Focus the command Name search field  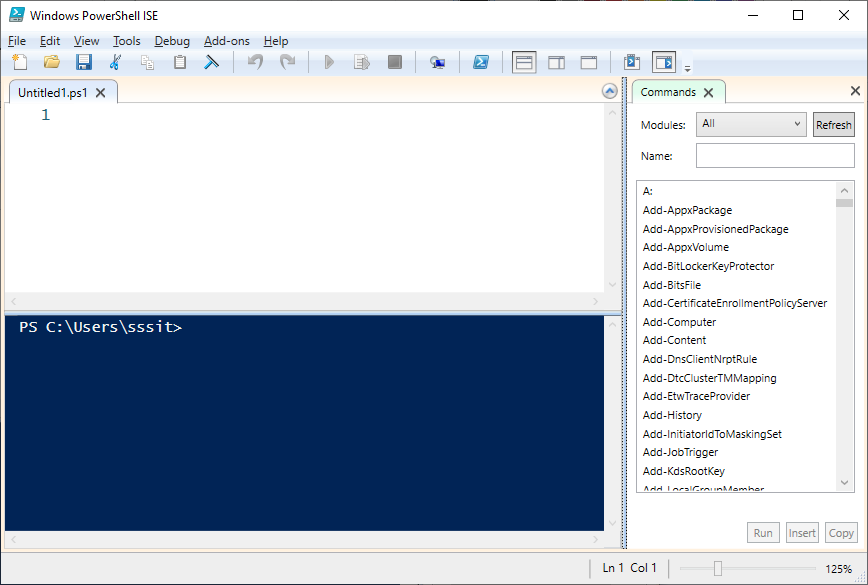coord(775,156)
